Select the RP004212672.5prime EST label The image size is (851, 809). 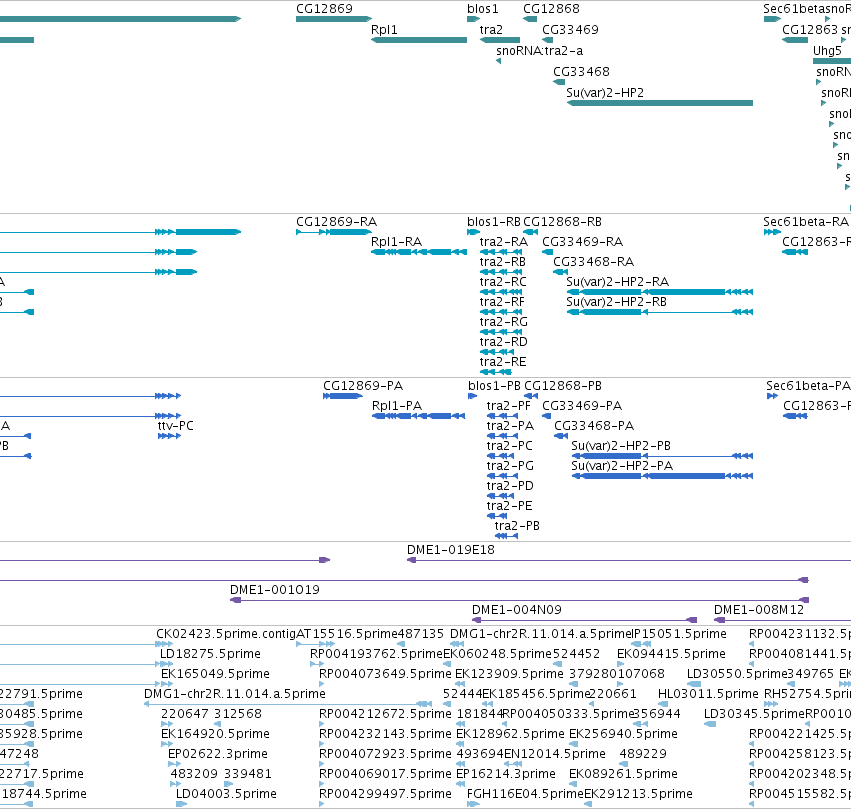385,714
